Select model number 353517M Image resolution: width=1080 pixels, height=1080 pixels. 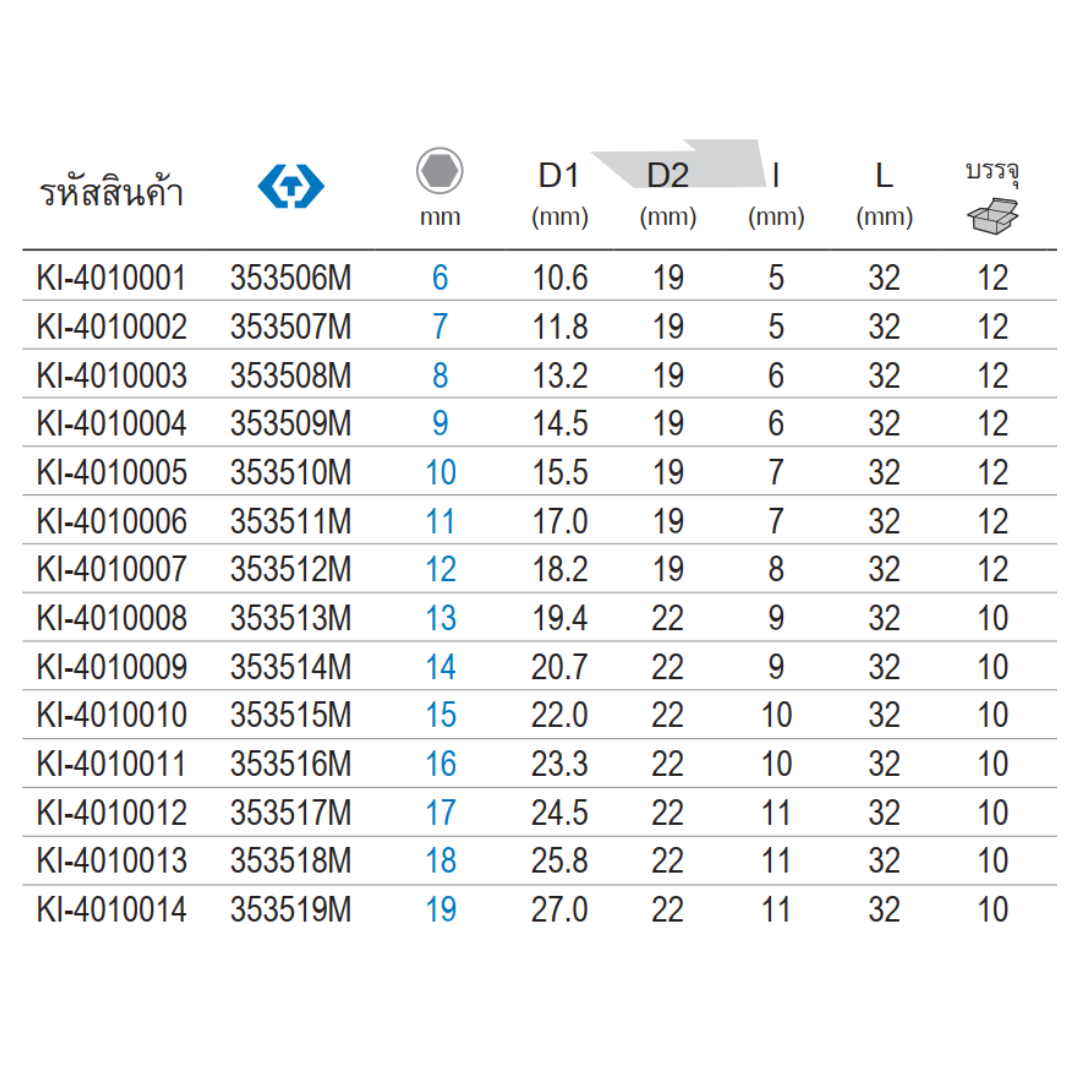[291, 813]
